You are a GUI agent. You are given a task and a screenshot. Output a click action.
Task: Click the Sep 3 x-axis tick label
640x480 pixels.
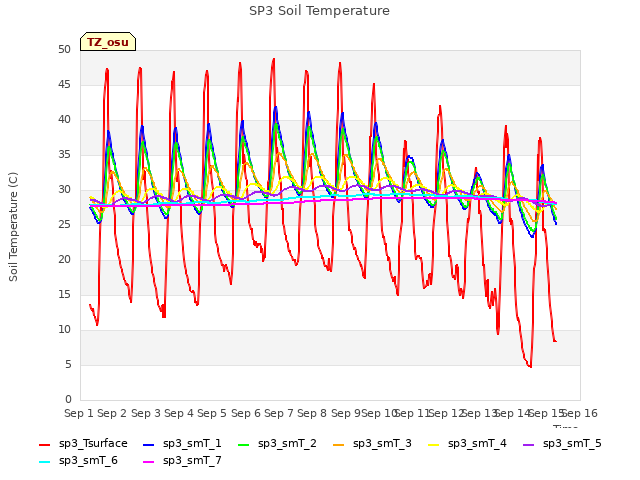(146, 413)
